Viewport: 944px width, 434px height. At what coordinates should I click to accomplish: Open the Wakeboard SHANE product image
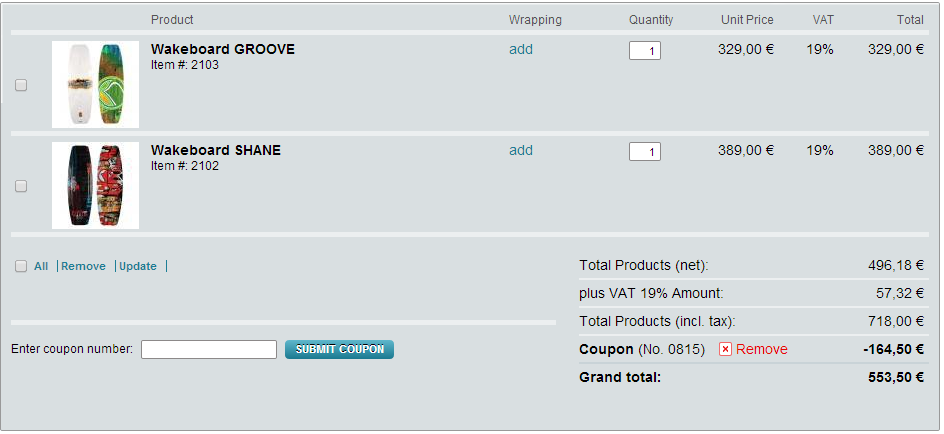click(95, 185)
